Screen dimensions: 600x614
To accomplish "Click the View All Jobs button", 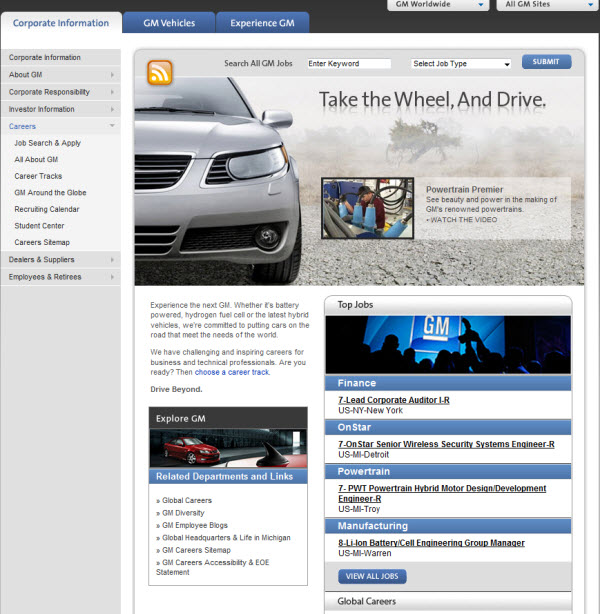I will (x=372, y=576).
